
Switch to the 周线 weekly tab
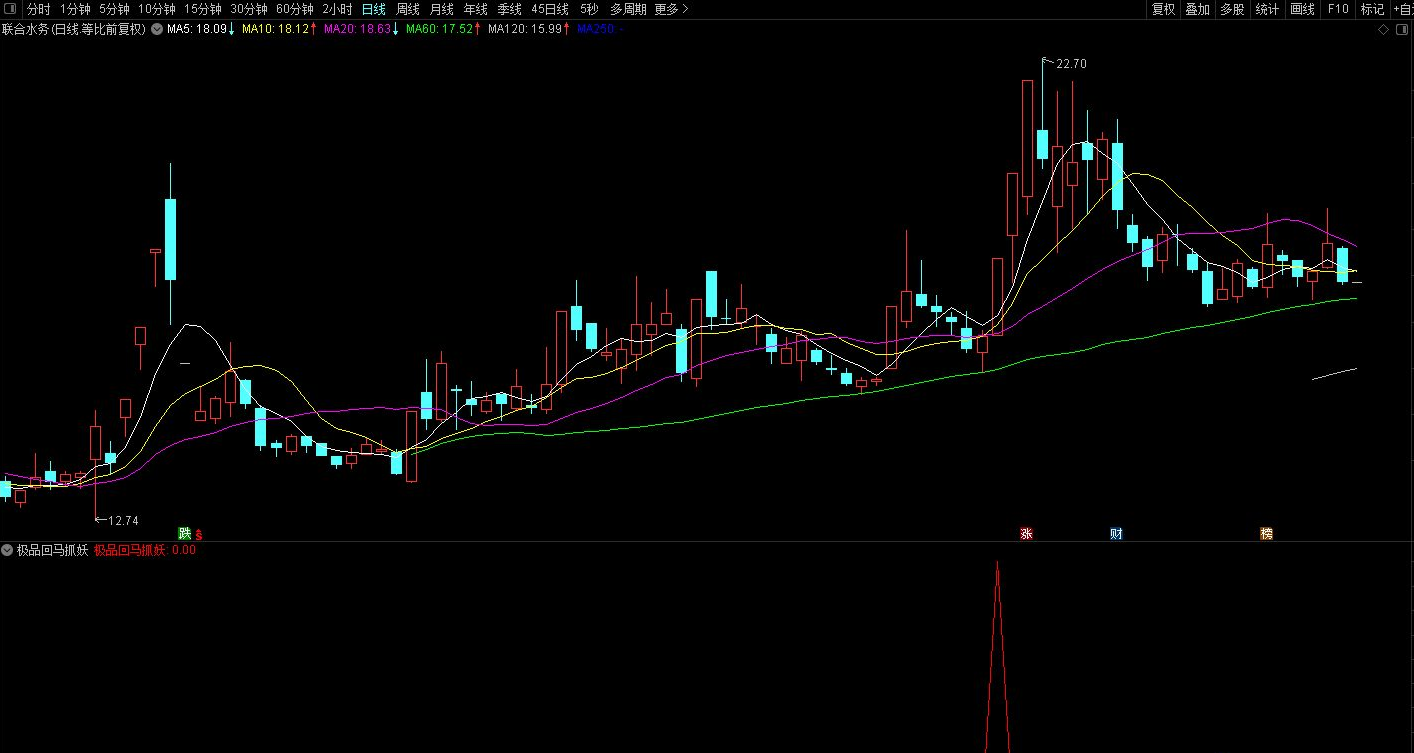(x=408, y=9)
